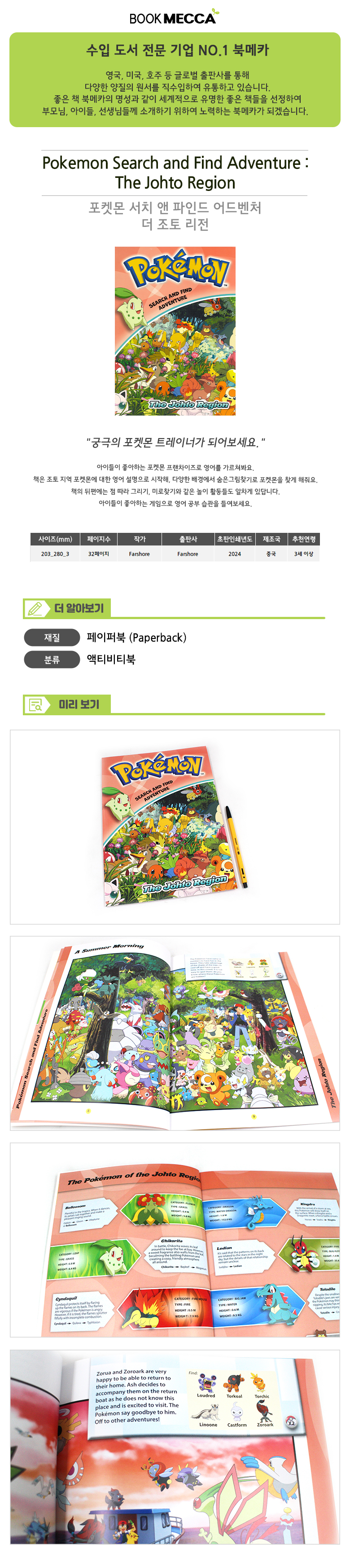Open the Zorua and Zoroark page preview

[x=175, y=1446]
